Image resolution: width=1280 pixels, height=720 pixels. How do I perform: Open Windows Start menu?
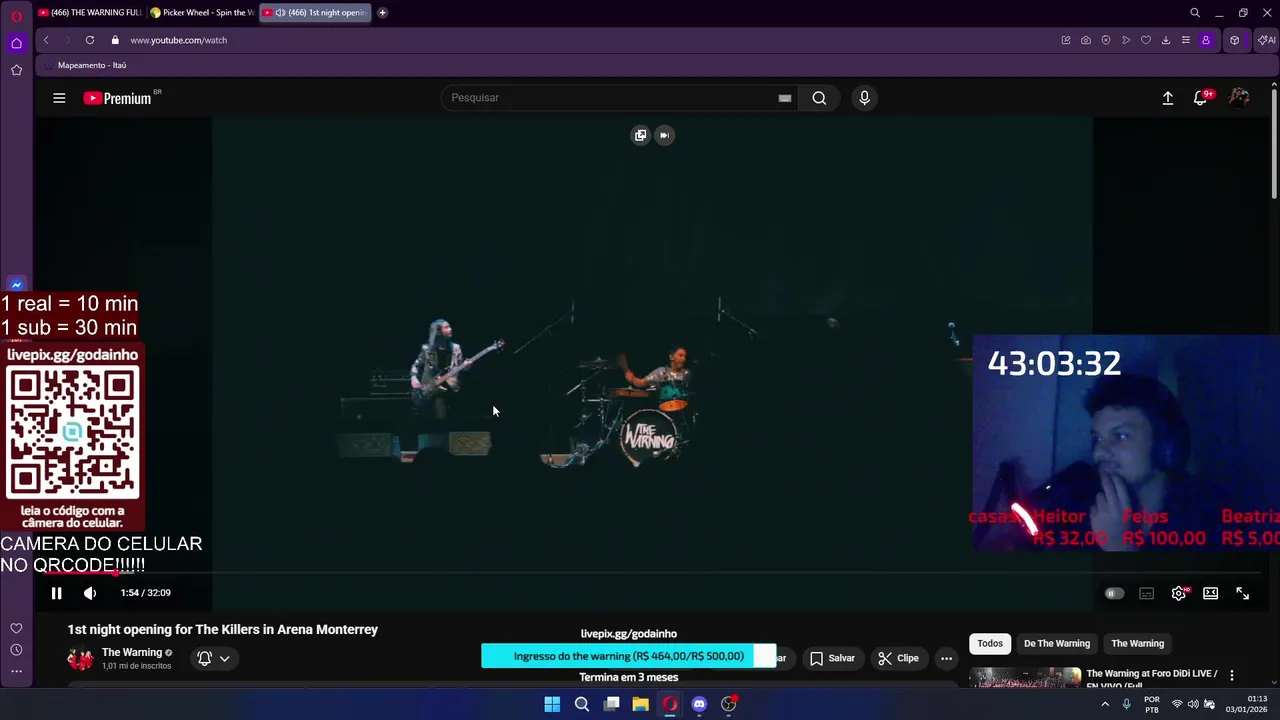pos(552,704)
